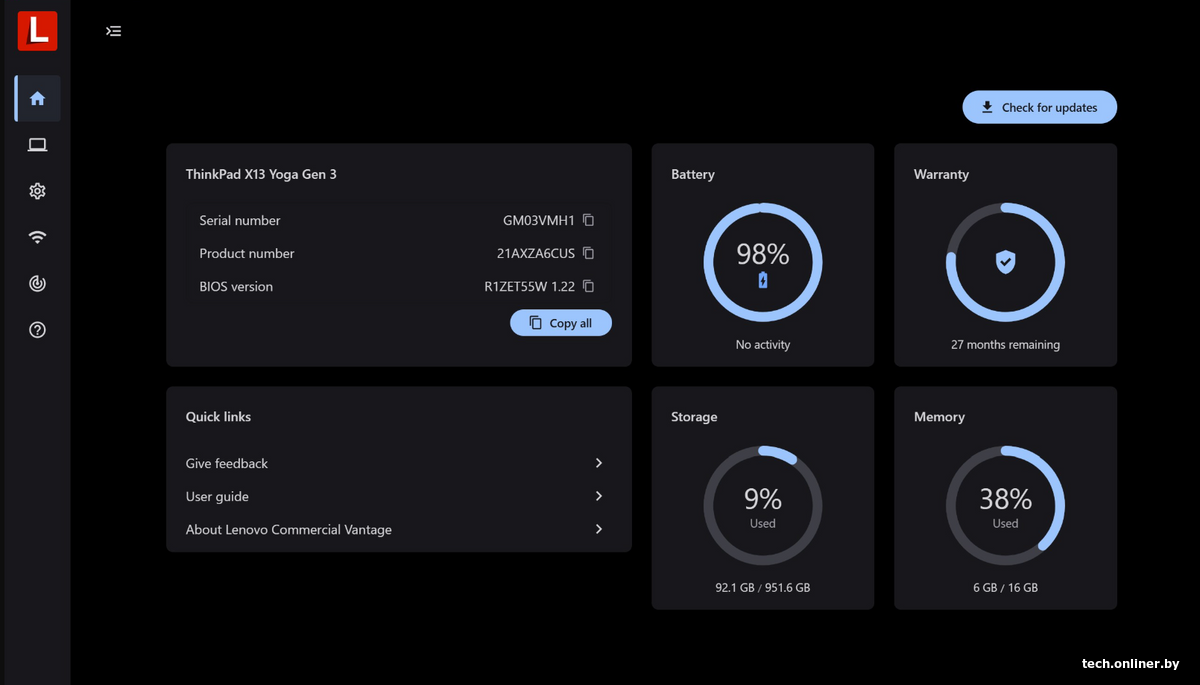This screenshot has width=1200, height=685.
Task: Click the Memory card heading
Action: coord(939,417)
